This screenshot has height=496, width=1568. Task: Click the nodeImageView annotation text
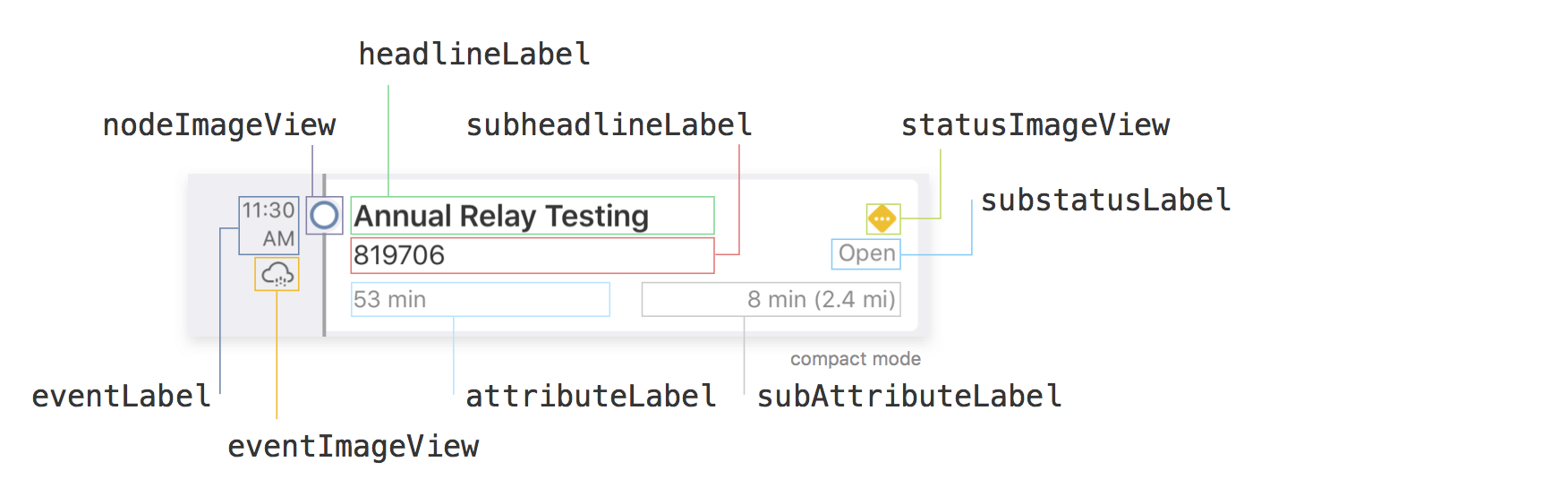pos(219,125)
